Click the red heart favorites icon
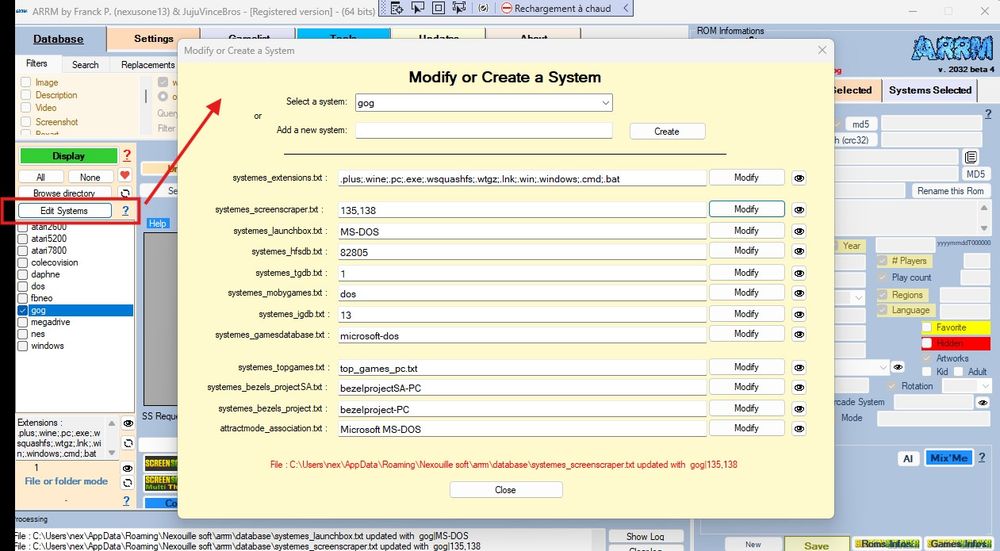Viewport: 1000px width, 551px height. (125, 175)
